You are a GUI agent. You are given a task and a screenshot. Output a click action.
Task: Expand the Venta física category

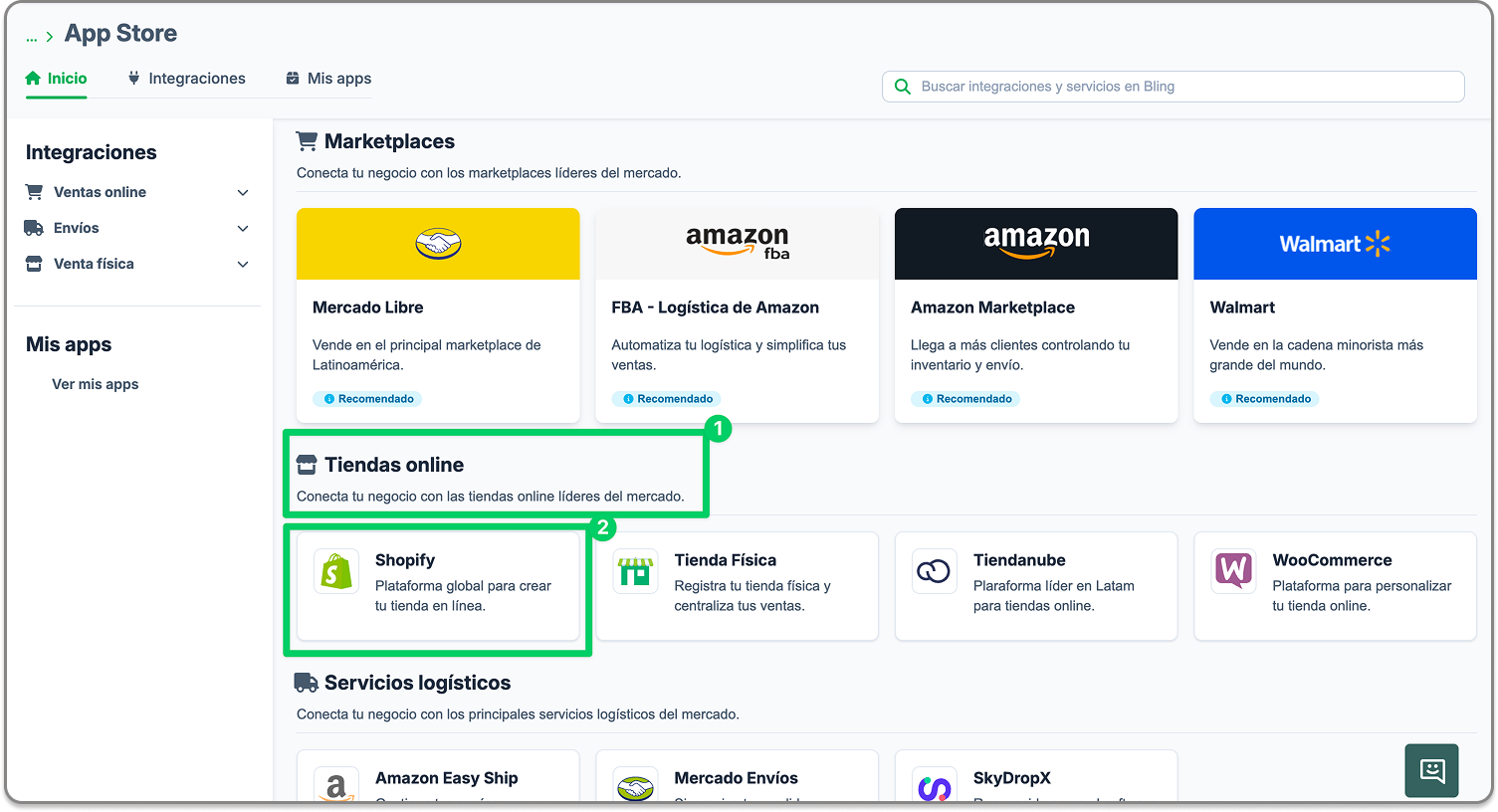137,264
